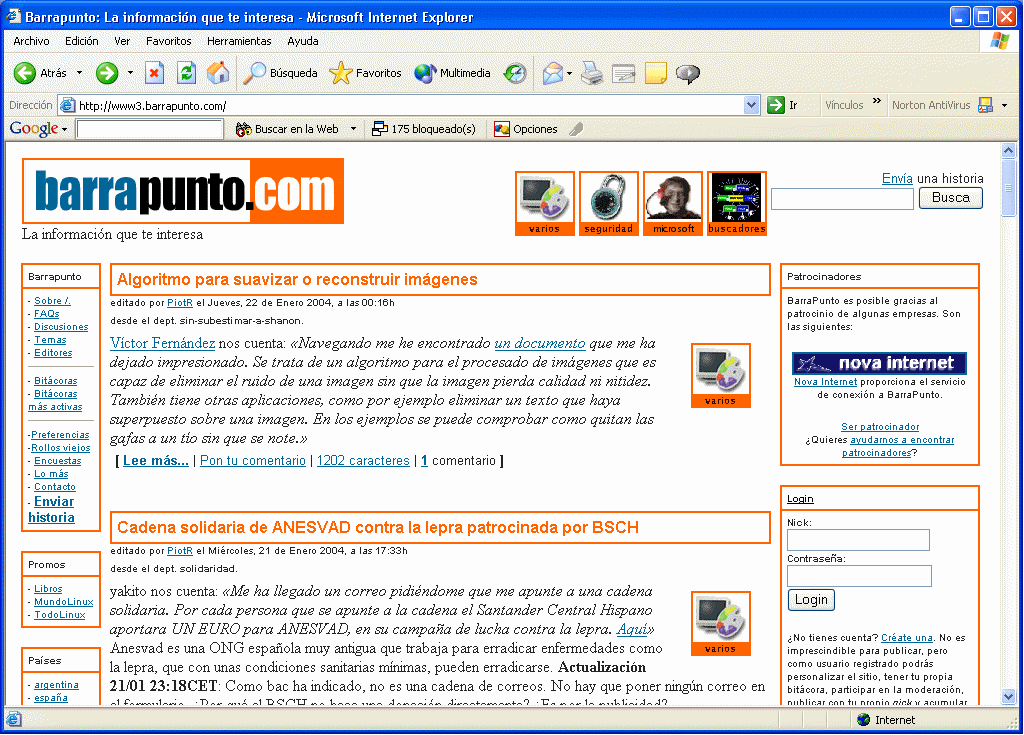Open the History toolbar icon
1024x735 pixels.
[515, 73]
